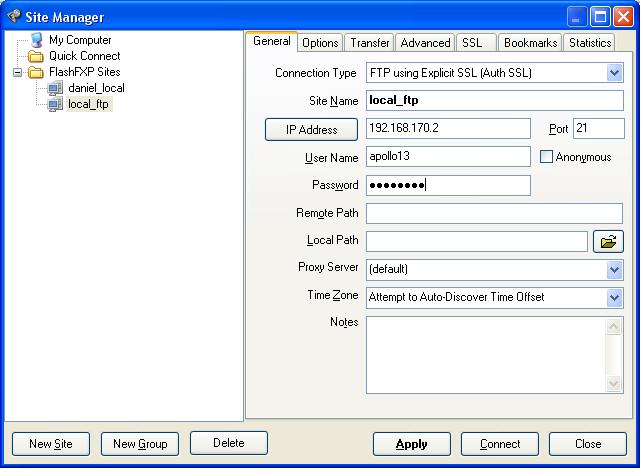Open the Bookmarks tab
This screenshot has height=472, width=642.
530,43
